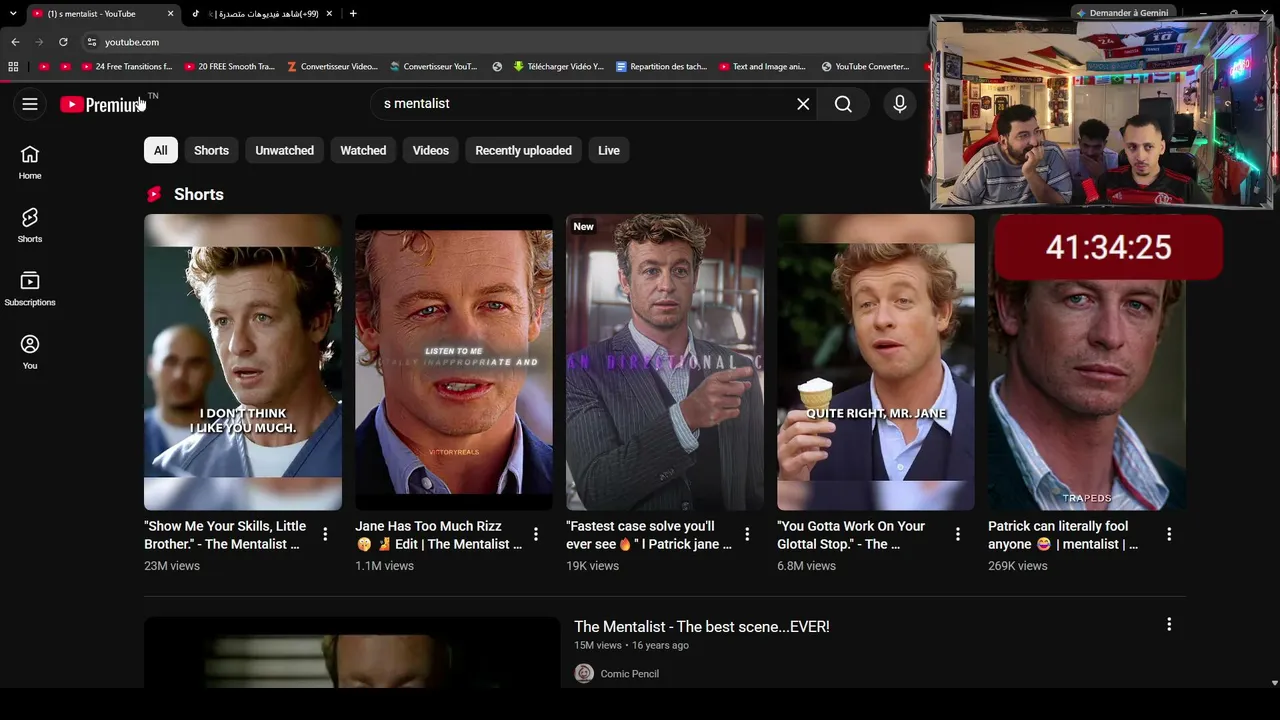Close the "s mentalist - YouTube" tab
Viewport: 1280px width, 720px height.
pyautogui.click(x=170, y=14)
